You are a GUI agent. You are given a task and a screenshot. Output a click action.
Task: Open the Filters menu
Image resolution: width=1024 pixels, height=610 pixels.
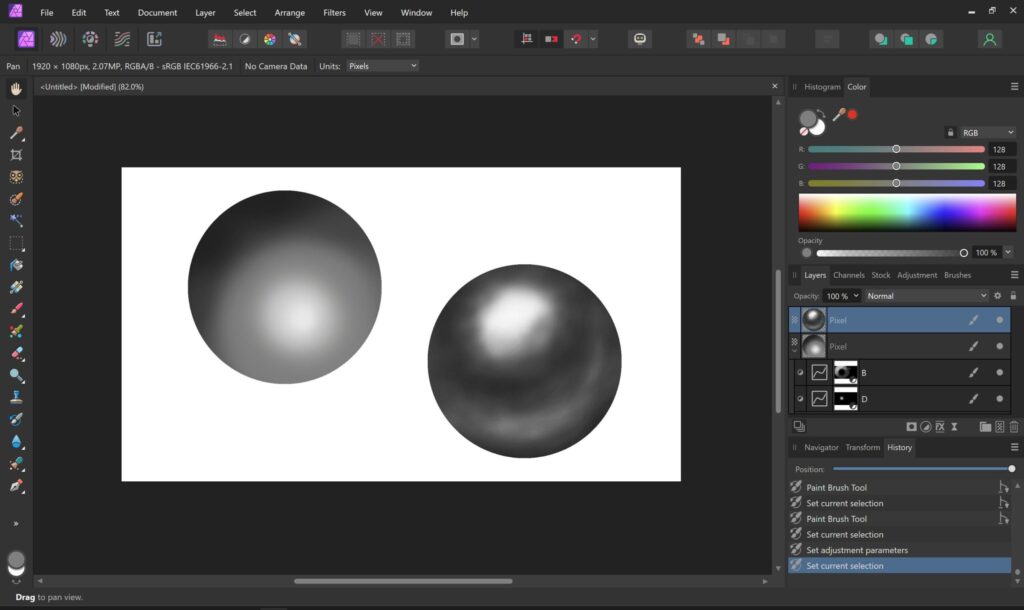[334, 13]
